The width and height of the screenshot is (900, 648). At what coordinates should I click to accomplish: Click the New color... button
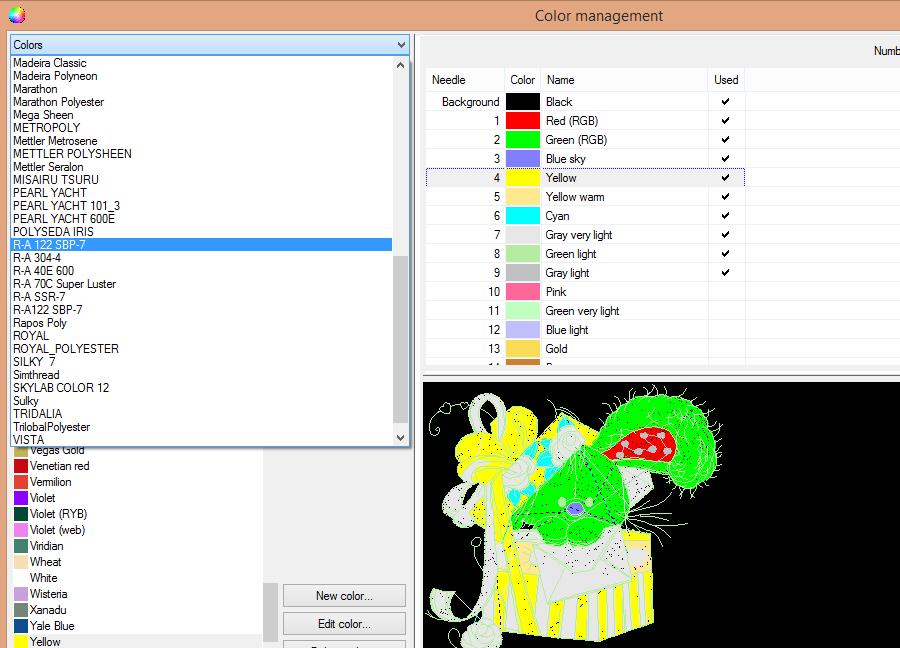(x=344, y=596)
